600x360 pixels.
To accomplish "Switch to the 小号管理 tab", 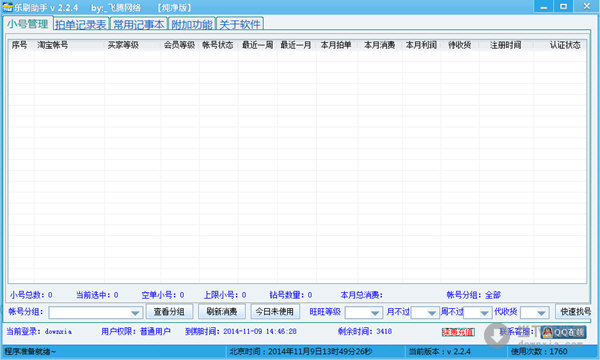I will point(27,24).
